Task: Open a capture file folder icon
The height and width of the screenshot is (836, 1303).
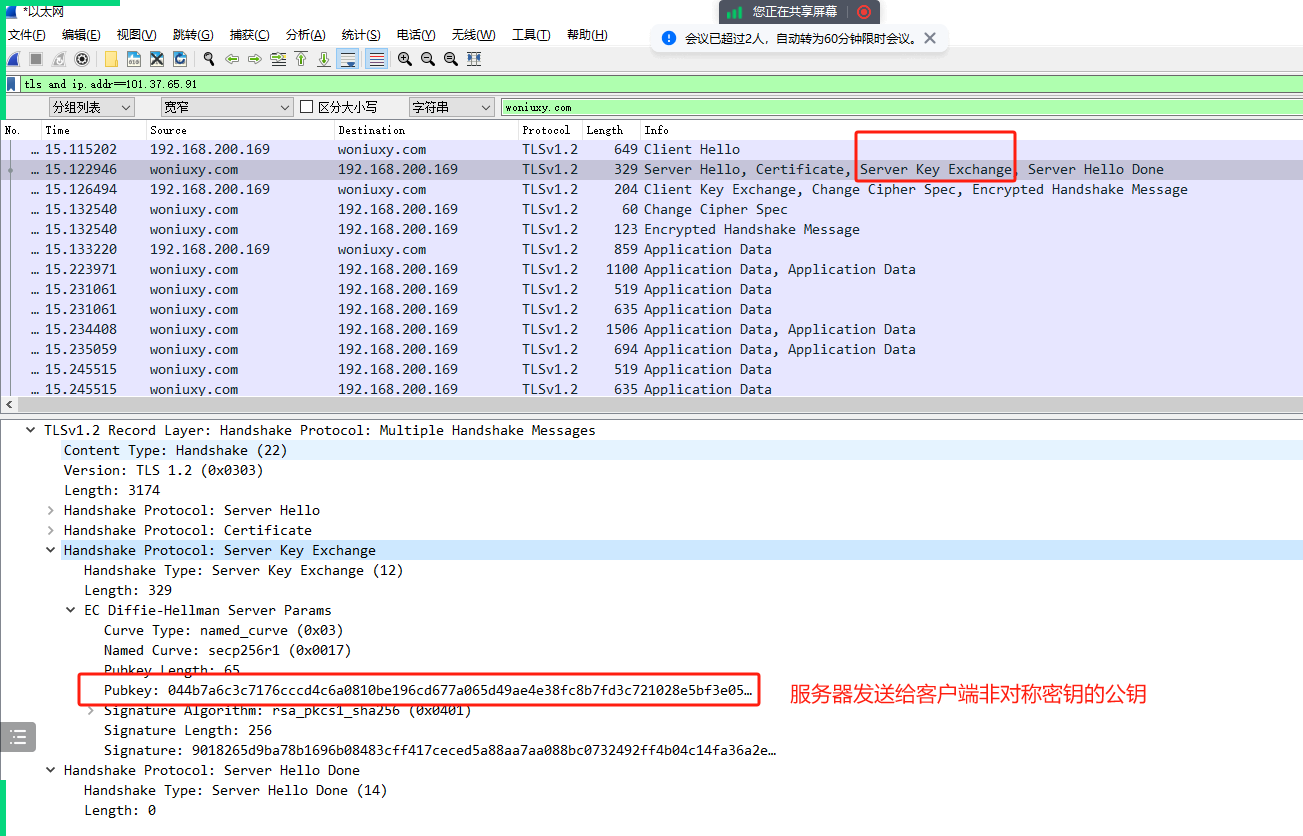Action: (111, 59)
